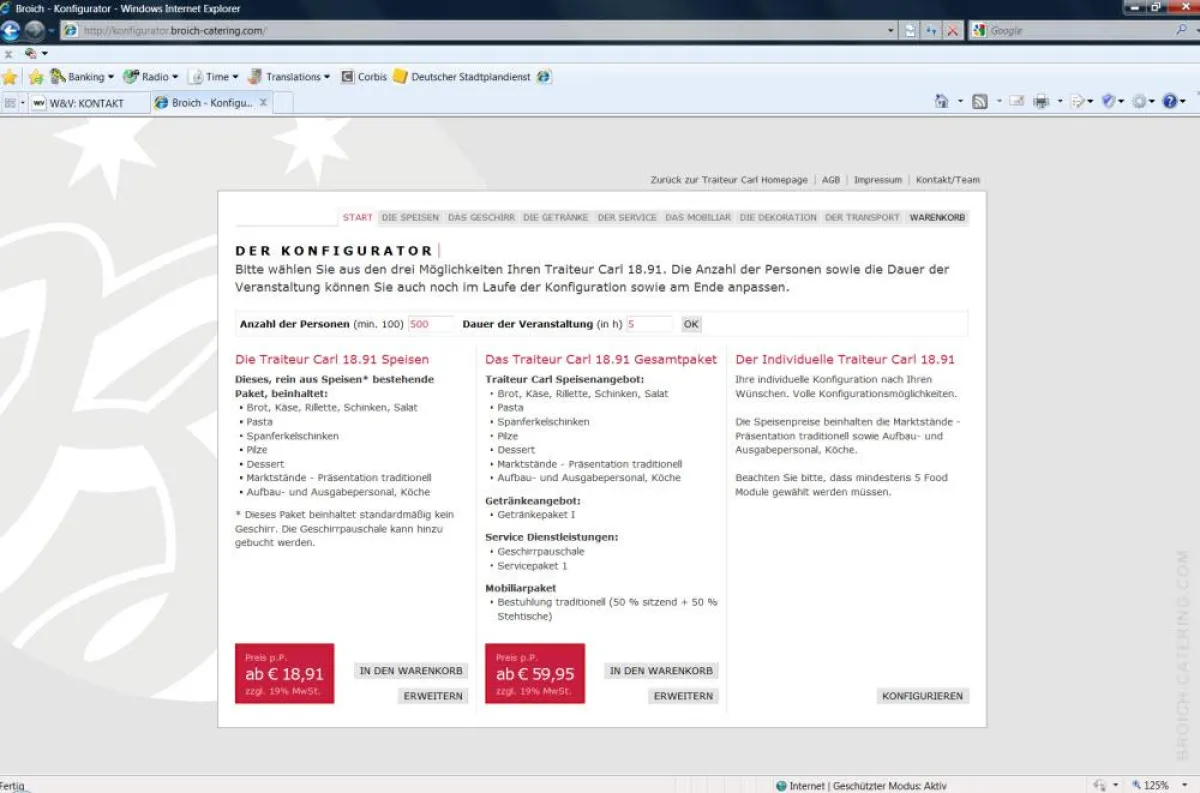The height and width of the screenshot is (793, 1200).
Task: Click the Favorites star icon
Action: [x=10, y=77]
